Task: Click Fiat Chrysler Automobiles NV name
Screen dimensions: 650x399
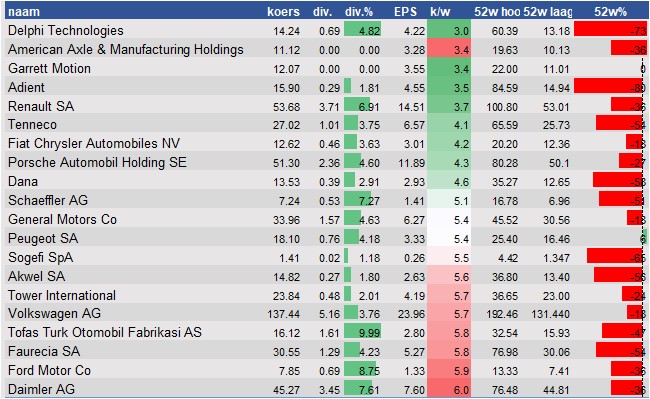Action: click(94, 144)
